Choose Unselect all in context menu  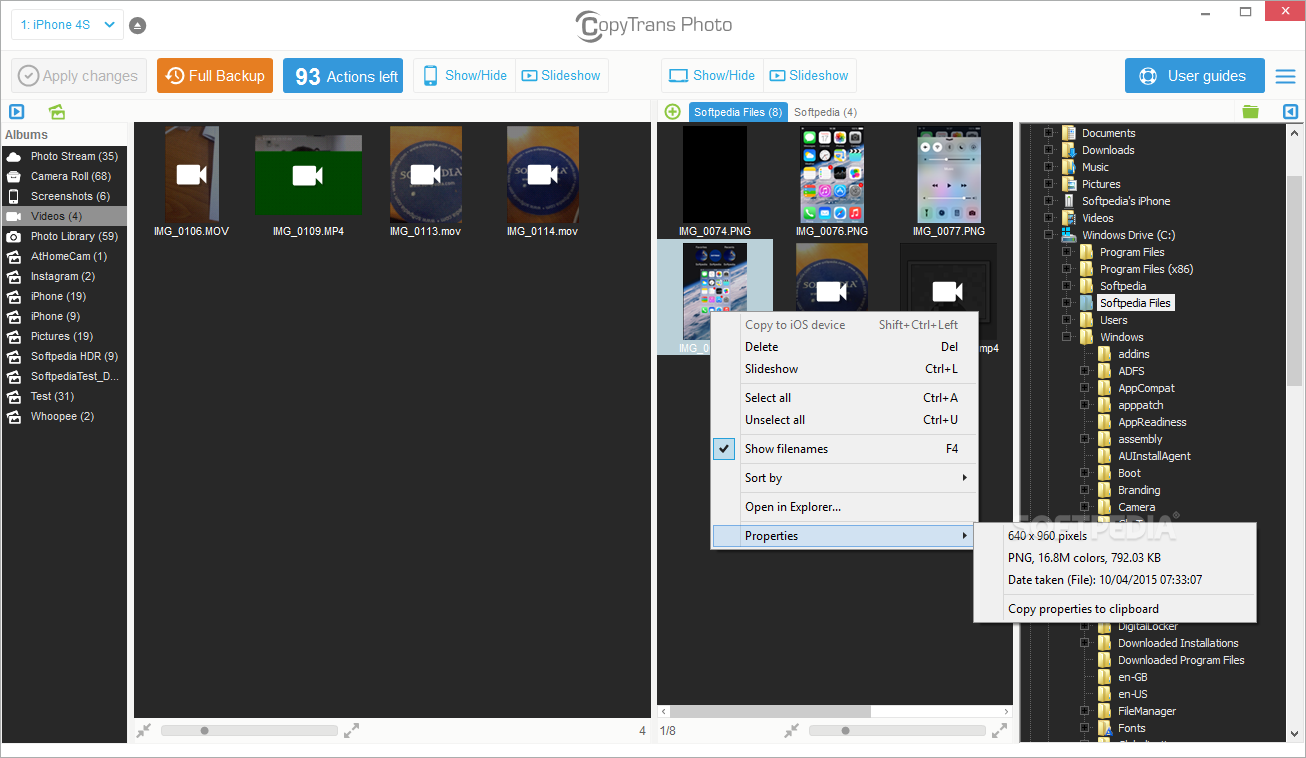pyautogui.click(x=843, y=420)
